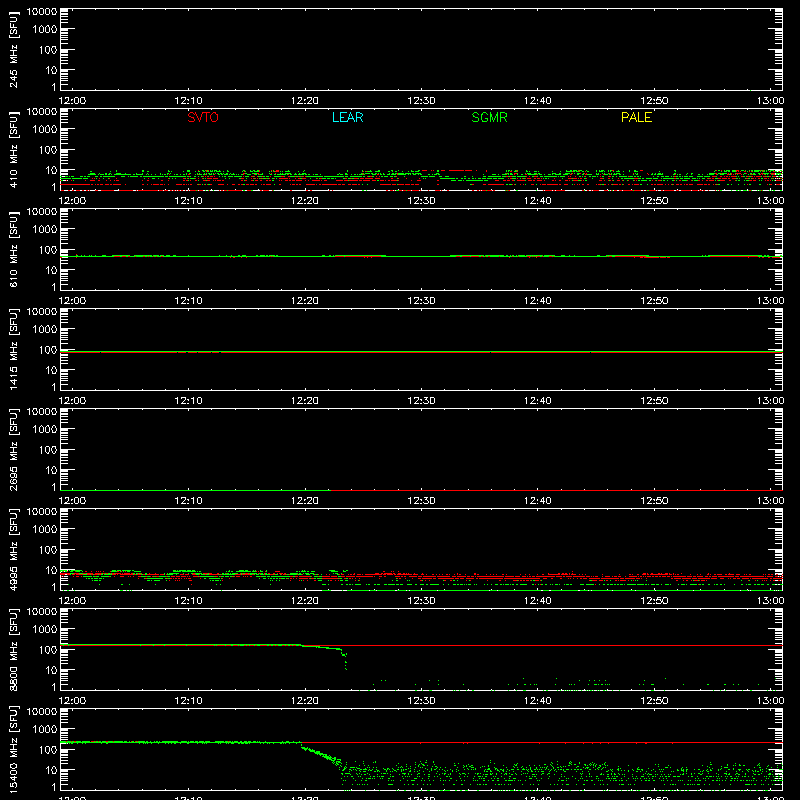Click the 610 MHz panel's 12:50 time label
The image size is (800, 800).
654,301
